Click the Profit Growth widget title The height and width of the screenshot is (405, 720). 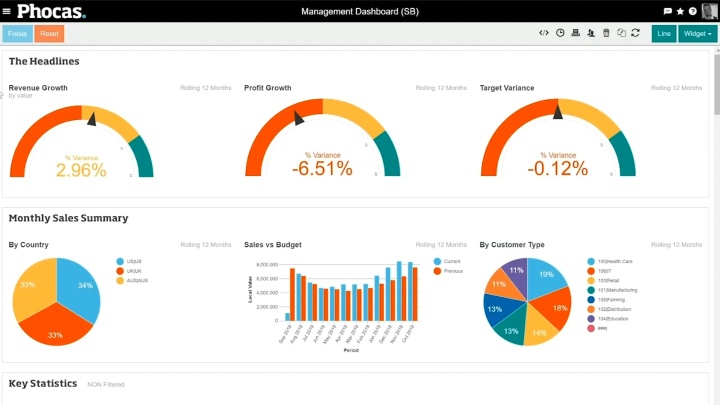268,88
